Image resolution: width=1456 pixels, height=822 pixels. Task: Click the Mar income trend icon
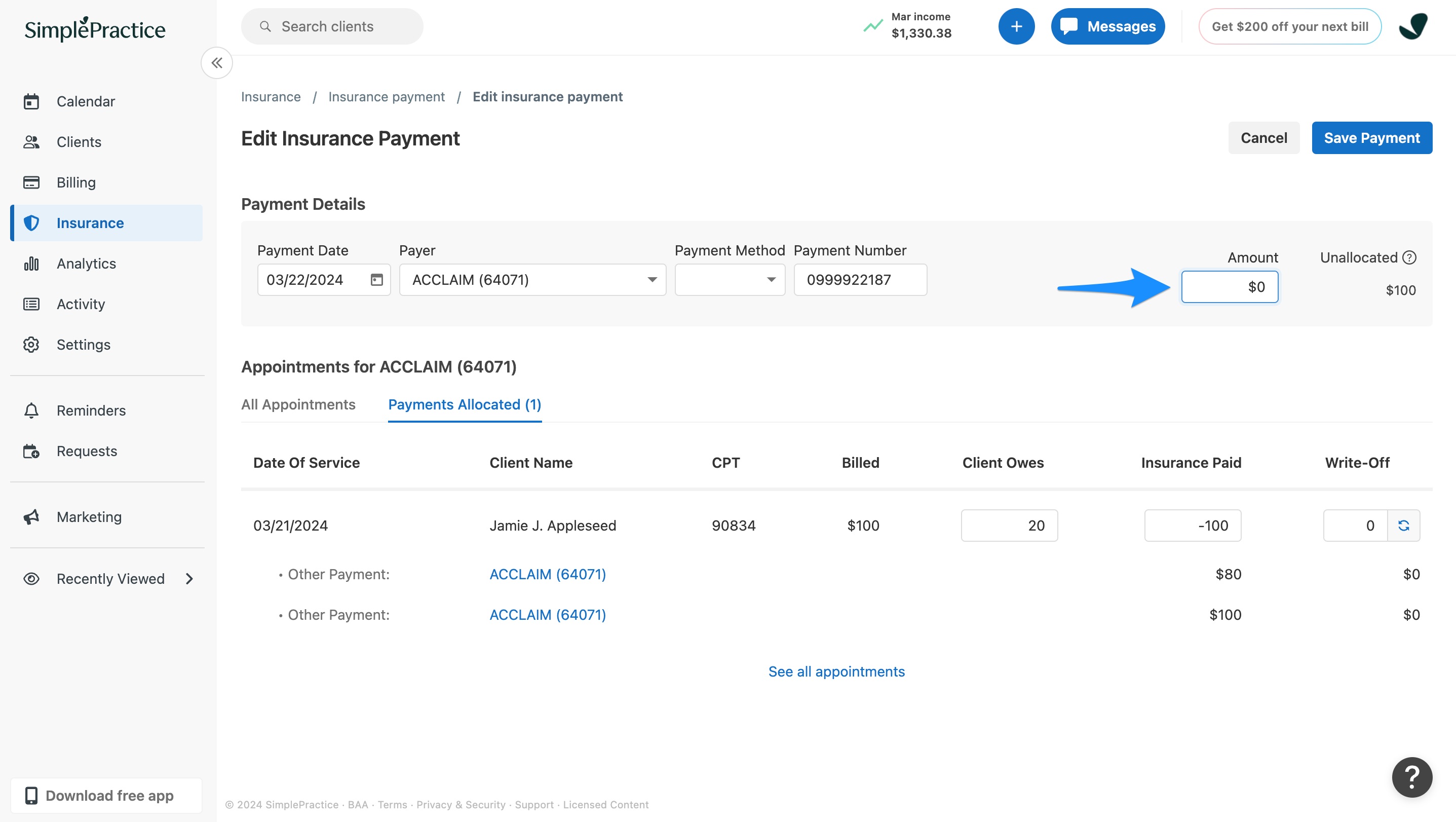[873, 26]
